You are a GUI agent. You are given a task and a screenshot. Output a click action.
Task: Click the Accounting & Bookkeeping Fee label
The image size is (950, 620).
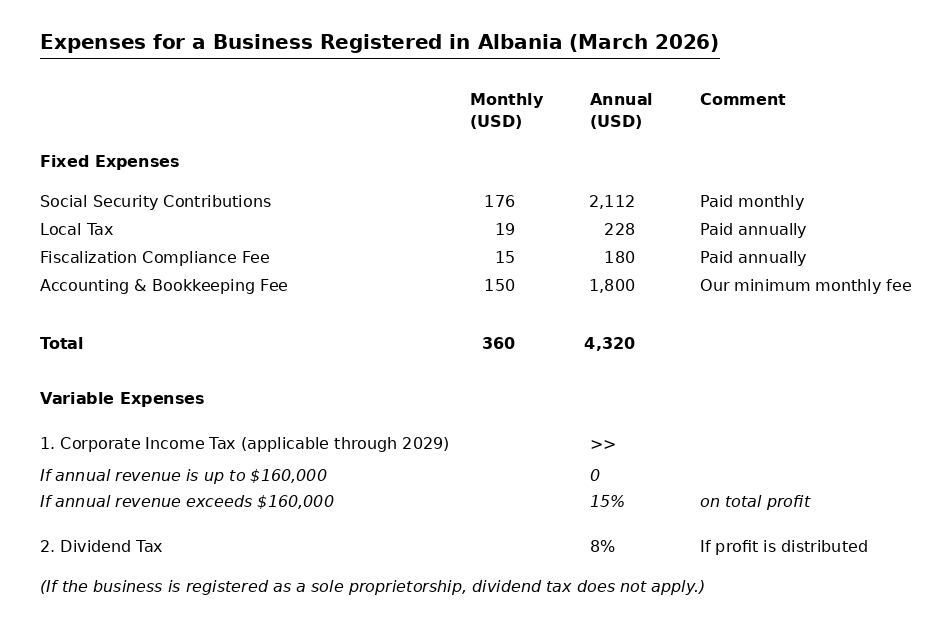(164, 285)
